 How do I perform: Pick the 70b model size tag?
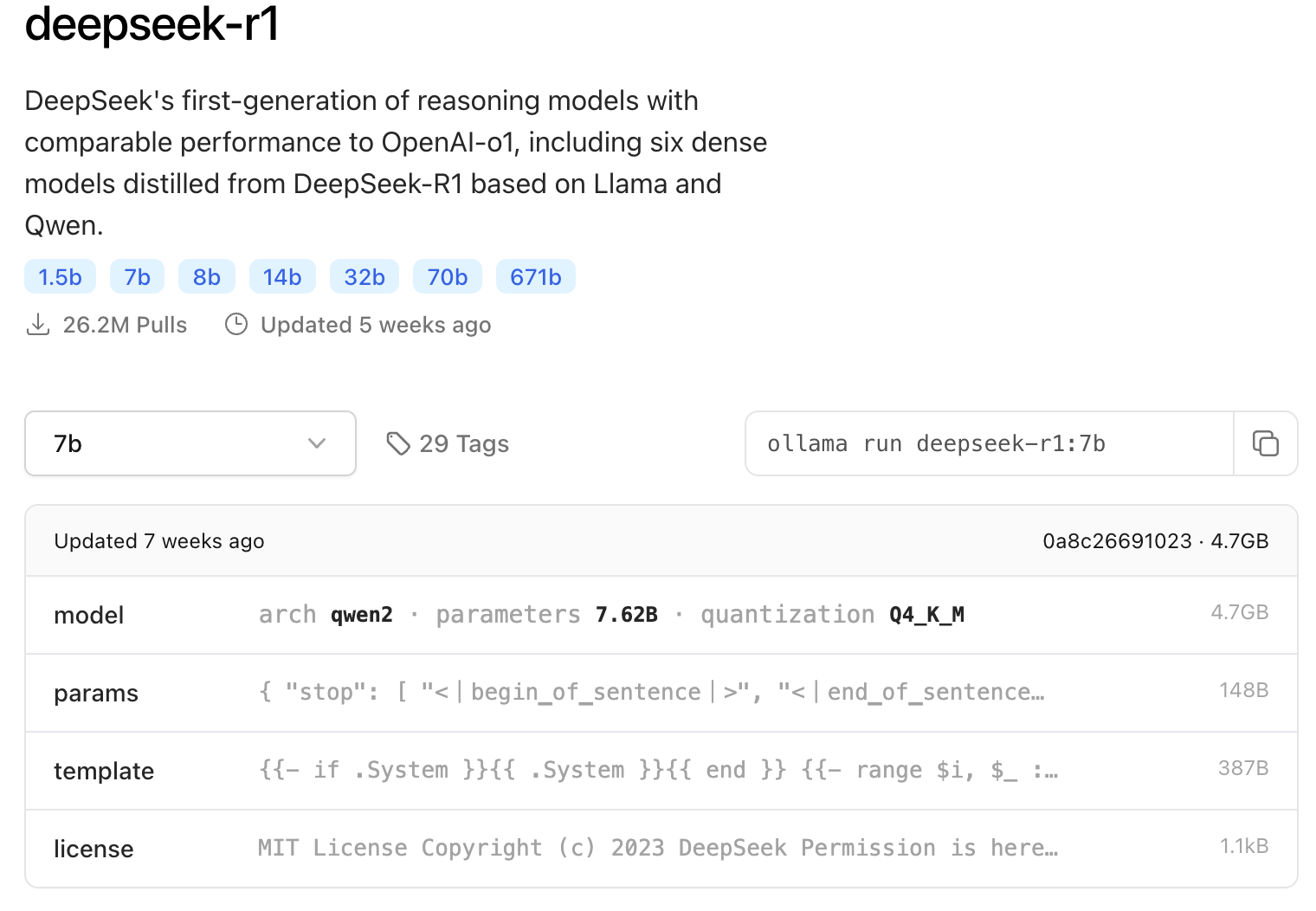point(448,277)
